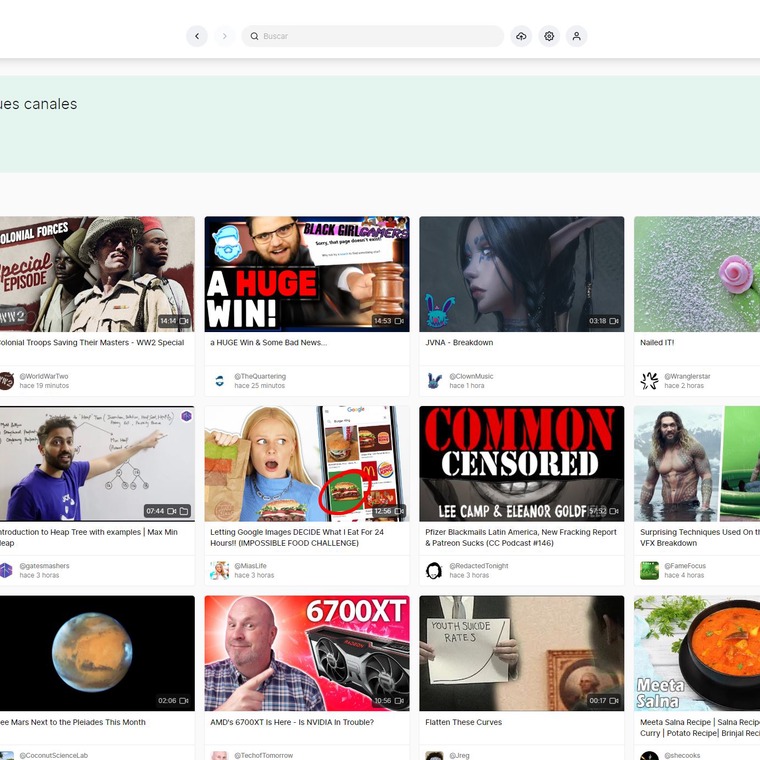
Task: Click the 'hace 25 minutos' timestamp
Action: click(x=260, y=386)
